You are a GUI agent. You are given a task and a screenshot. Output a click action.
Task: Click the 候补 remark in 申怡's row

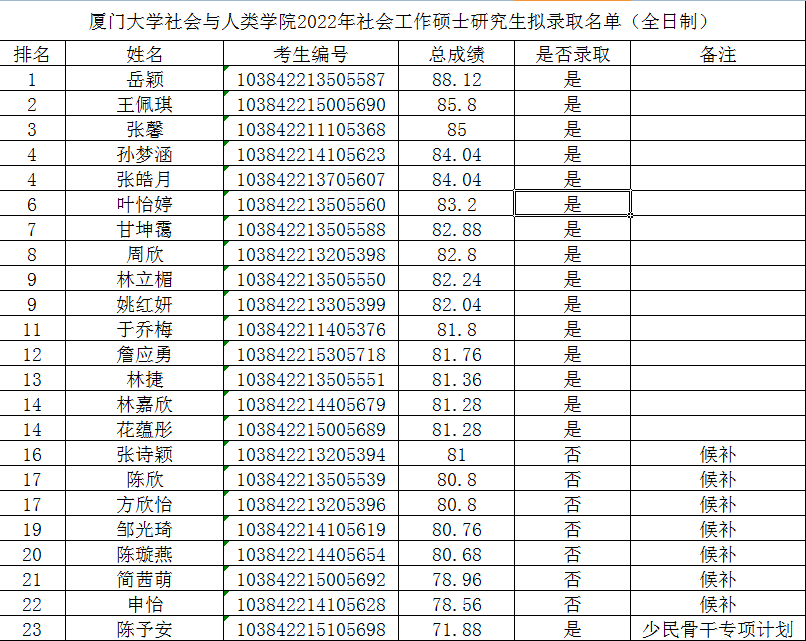coord(718,604)
